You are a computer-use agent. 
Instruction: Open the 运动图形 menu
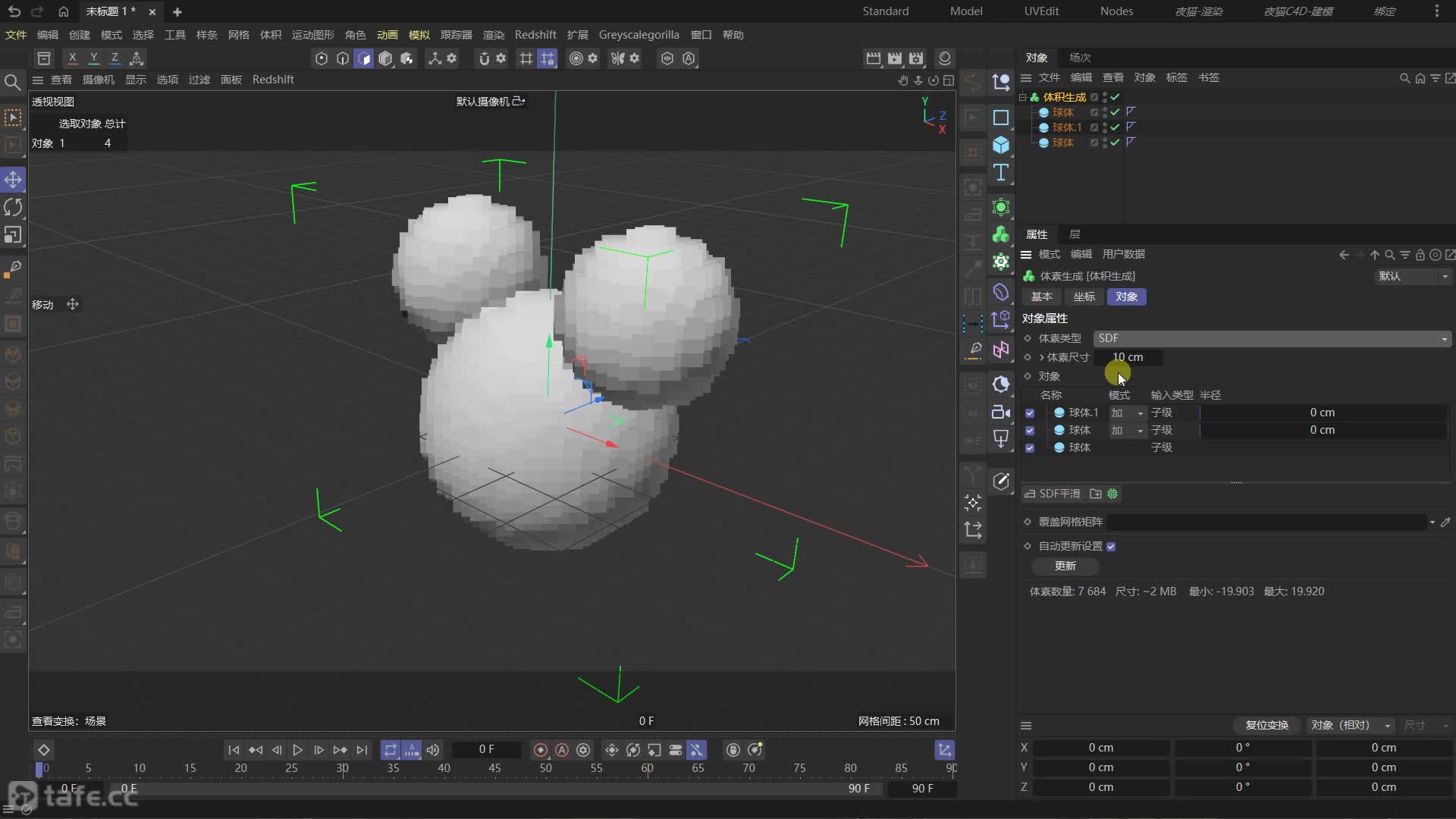pos(312,35)
